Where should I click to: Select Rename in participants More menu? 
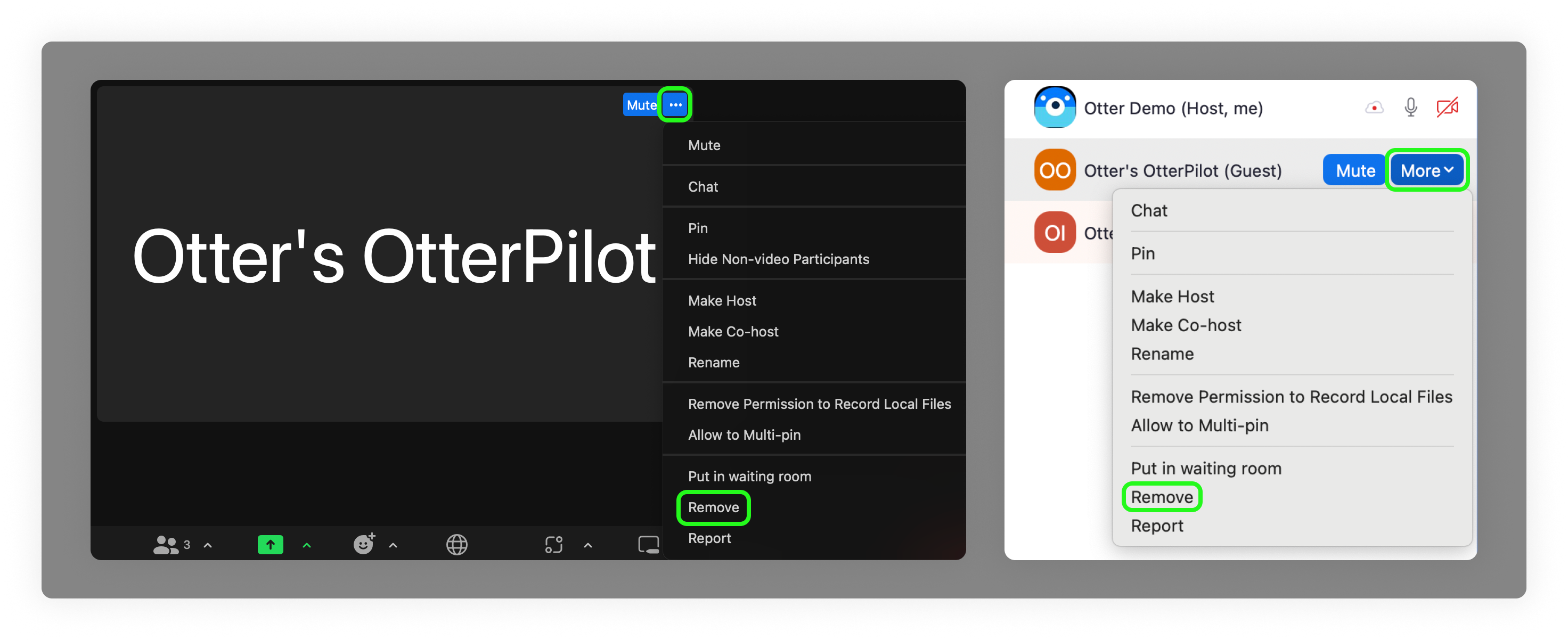(1162, 354)
